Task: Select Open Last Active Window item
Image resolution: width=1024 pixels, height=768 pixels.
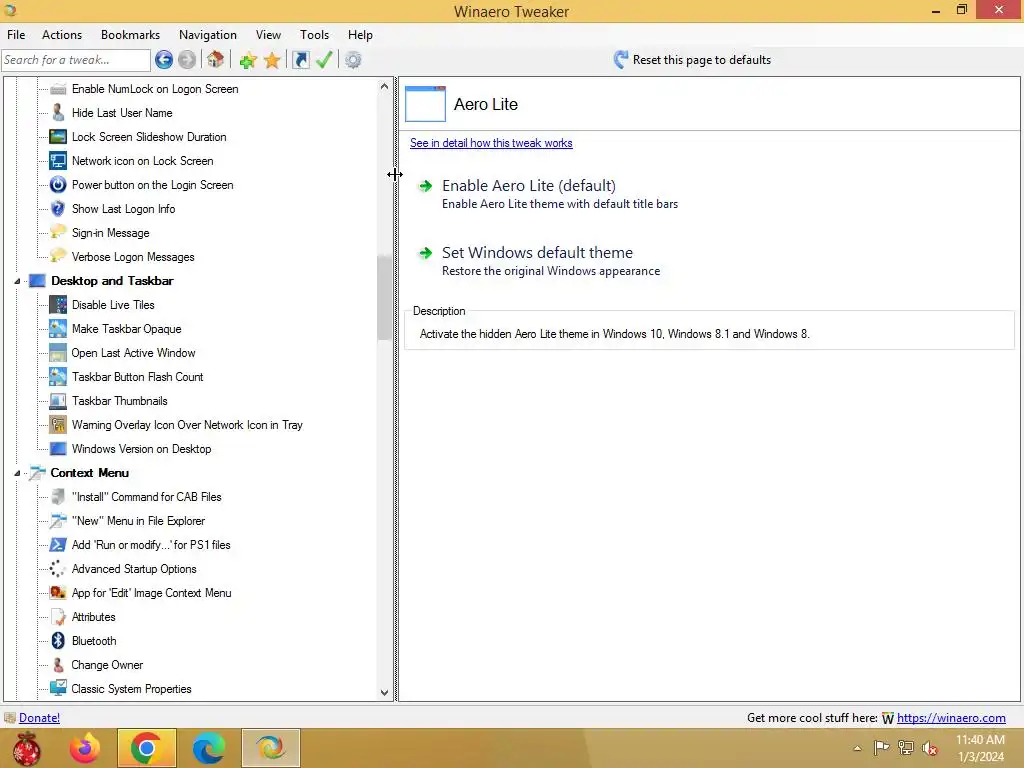Action: point(133,353)
